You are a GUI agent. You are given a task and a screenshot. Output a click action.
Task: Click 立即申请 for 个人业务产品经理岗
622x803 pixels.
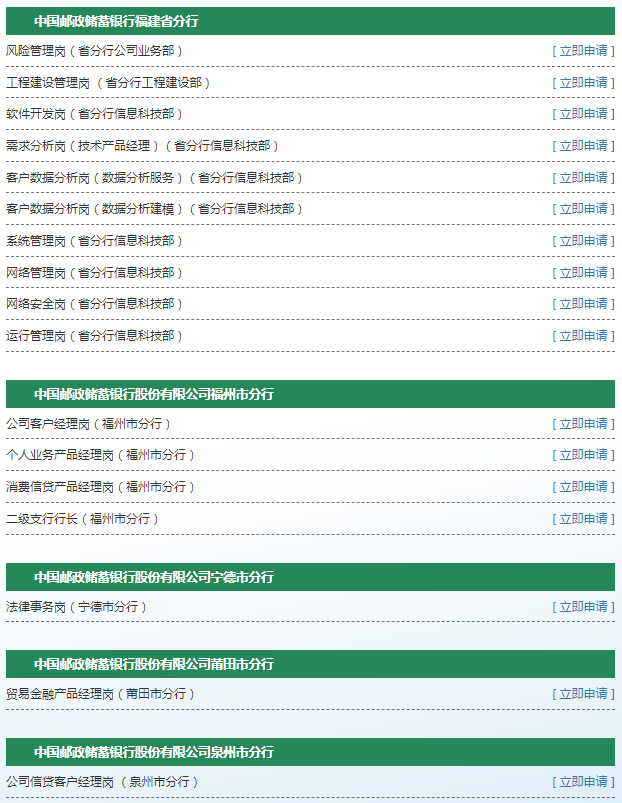point(583,455)
